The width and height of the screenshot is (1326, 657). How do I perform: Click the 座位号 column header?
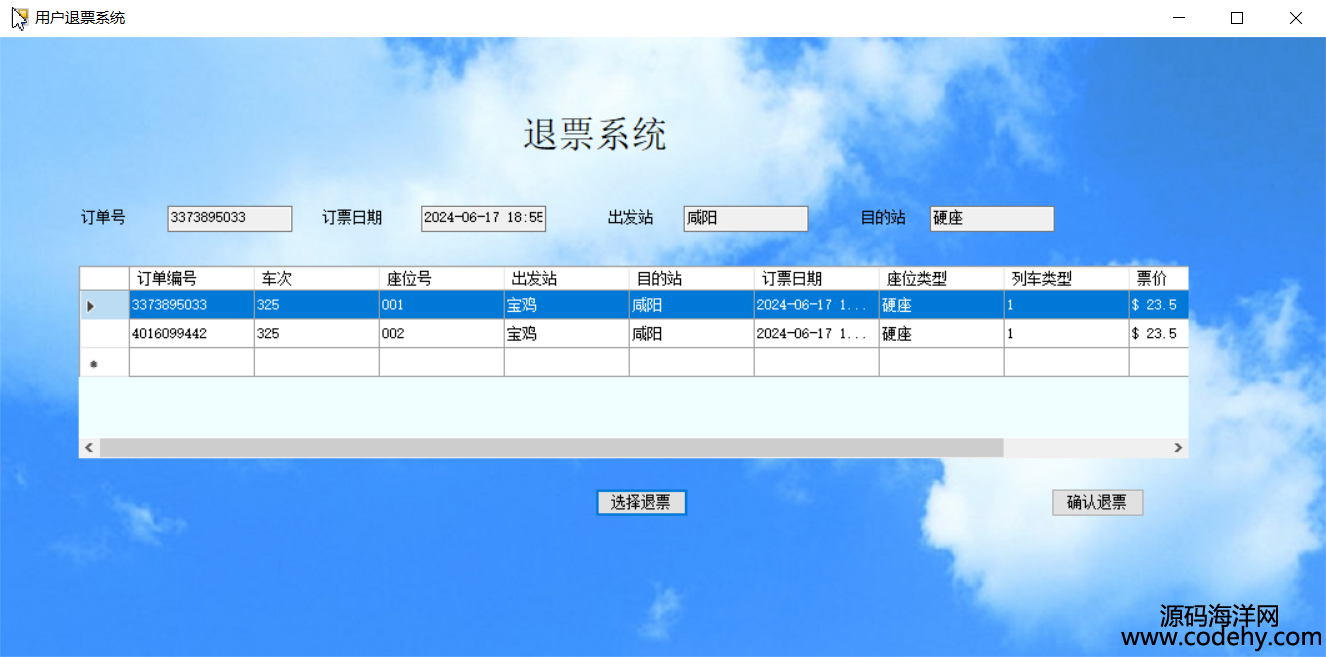click(x=442, y=279)
